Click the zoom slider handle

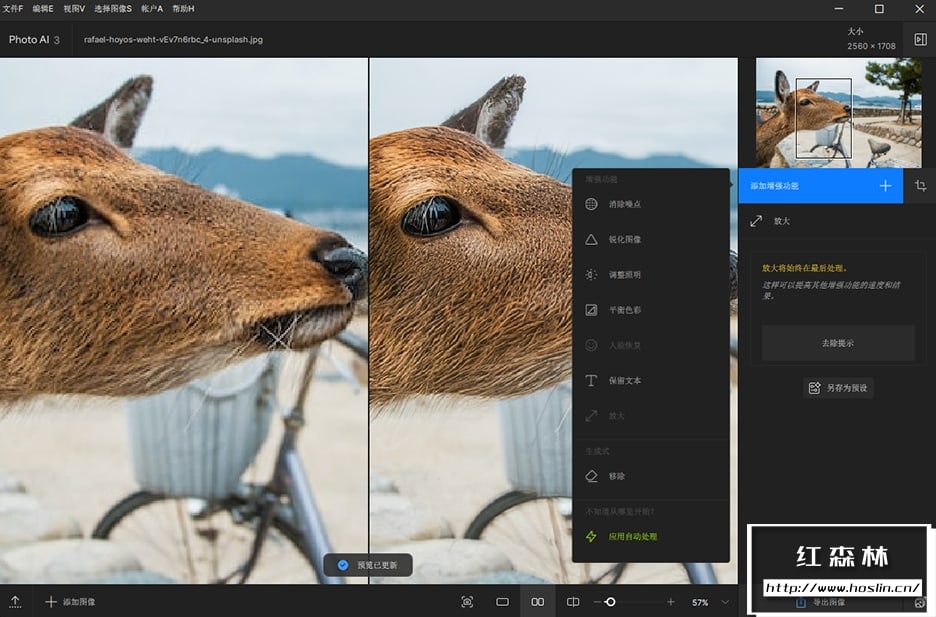click(x=610, y=602)
